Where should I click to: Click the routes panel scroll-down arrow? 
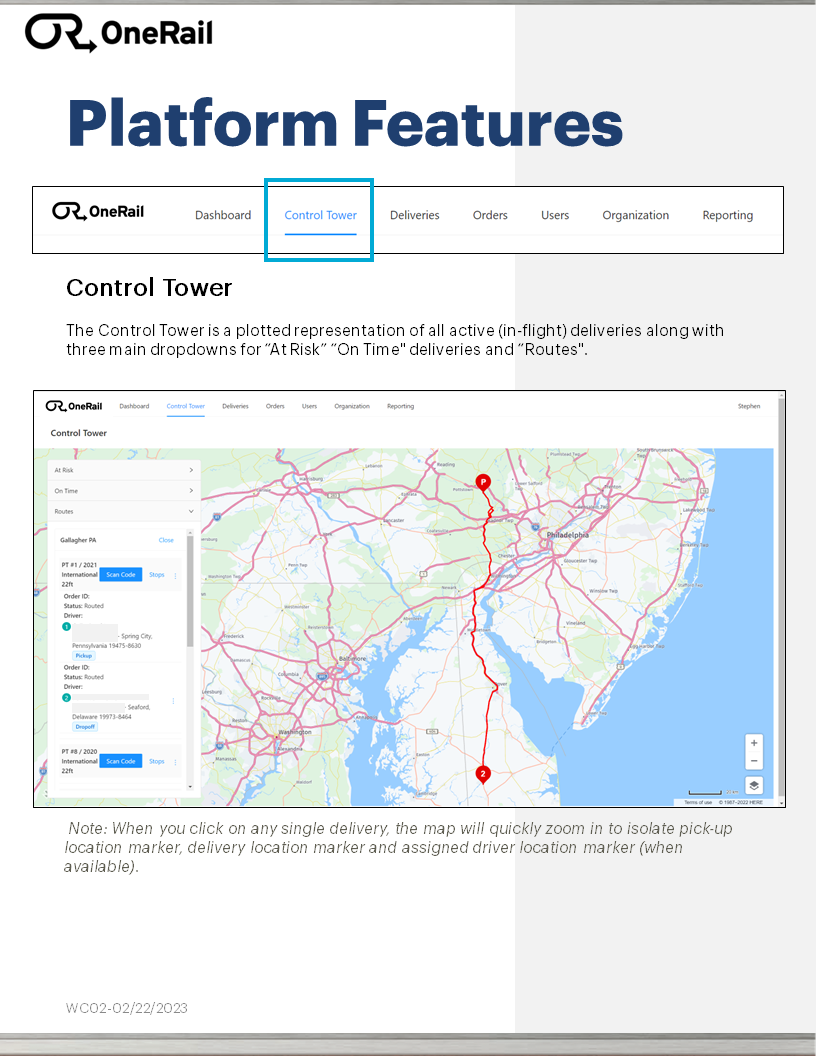pyautogui.click(x=190, y=786)
